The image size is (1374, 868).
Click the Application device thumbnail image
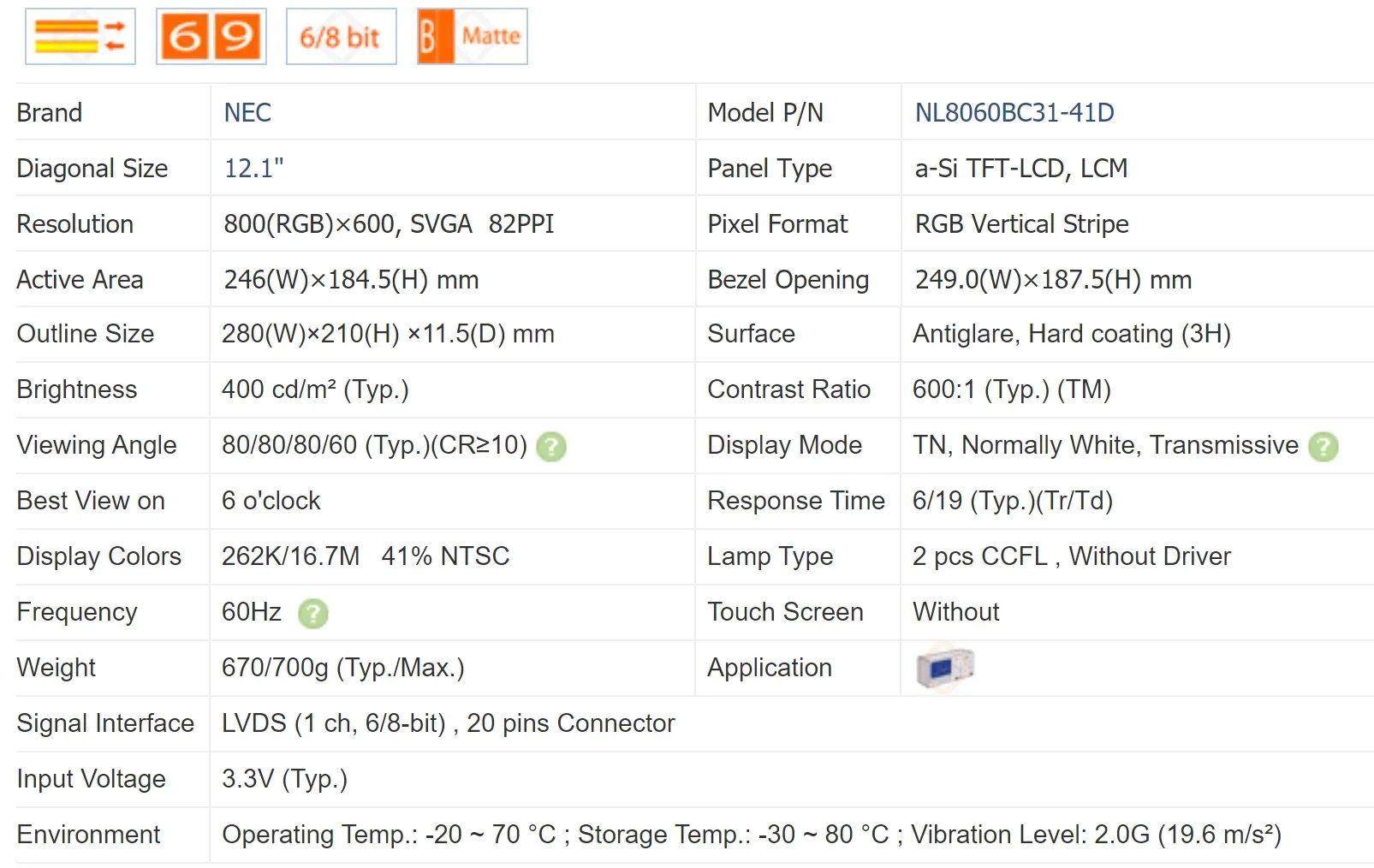coord(945,668)
